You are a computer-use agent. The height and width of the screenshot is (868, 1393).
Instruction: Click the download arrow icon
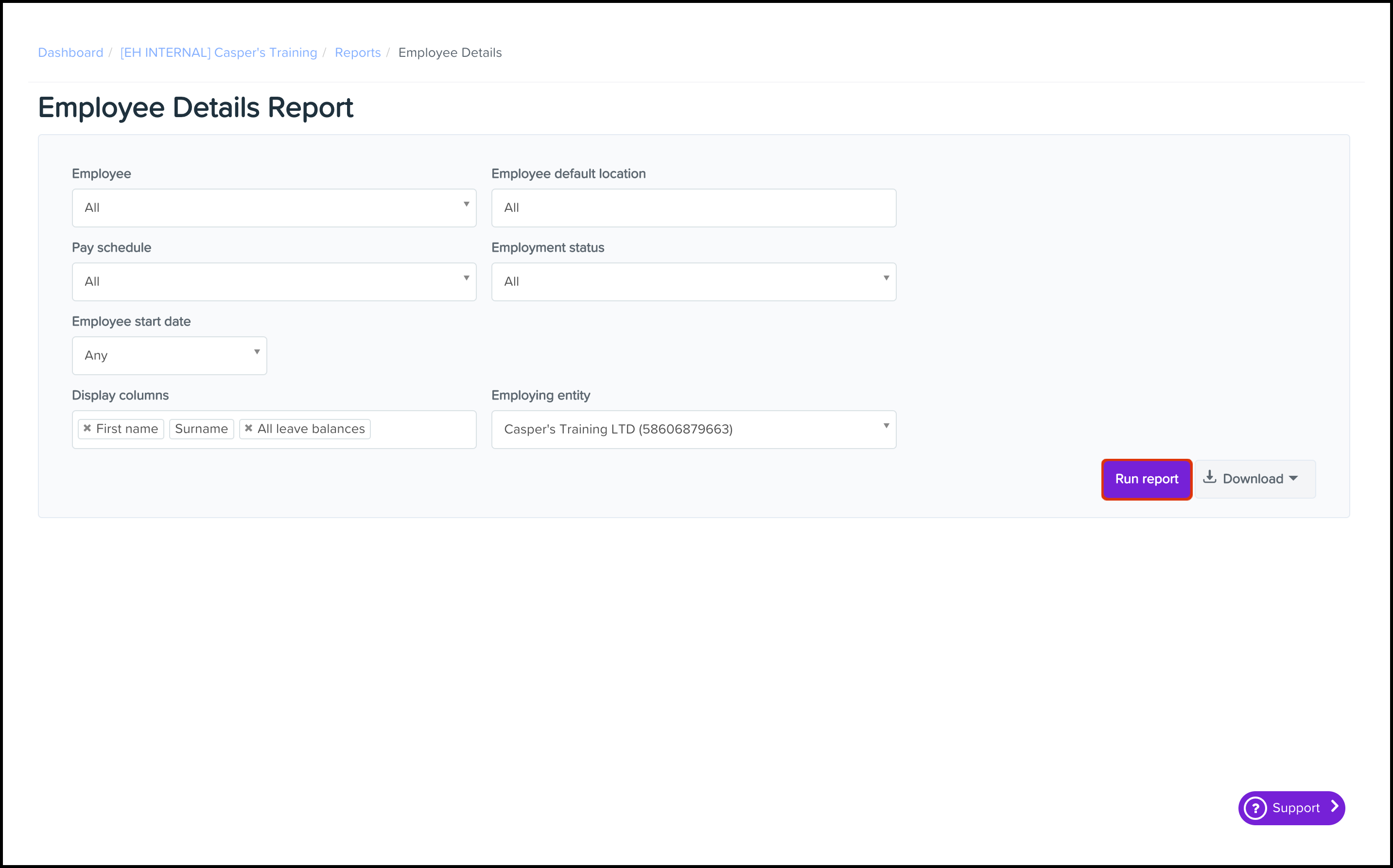[1210, 477]
